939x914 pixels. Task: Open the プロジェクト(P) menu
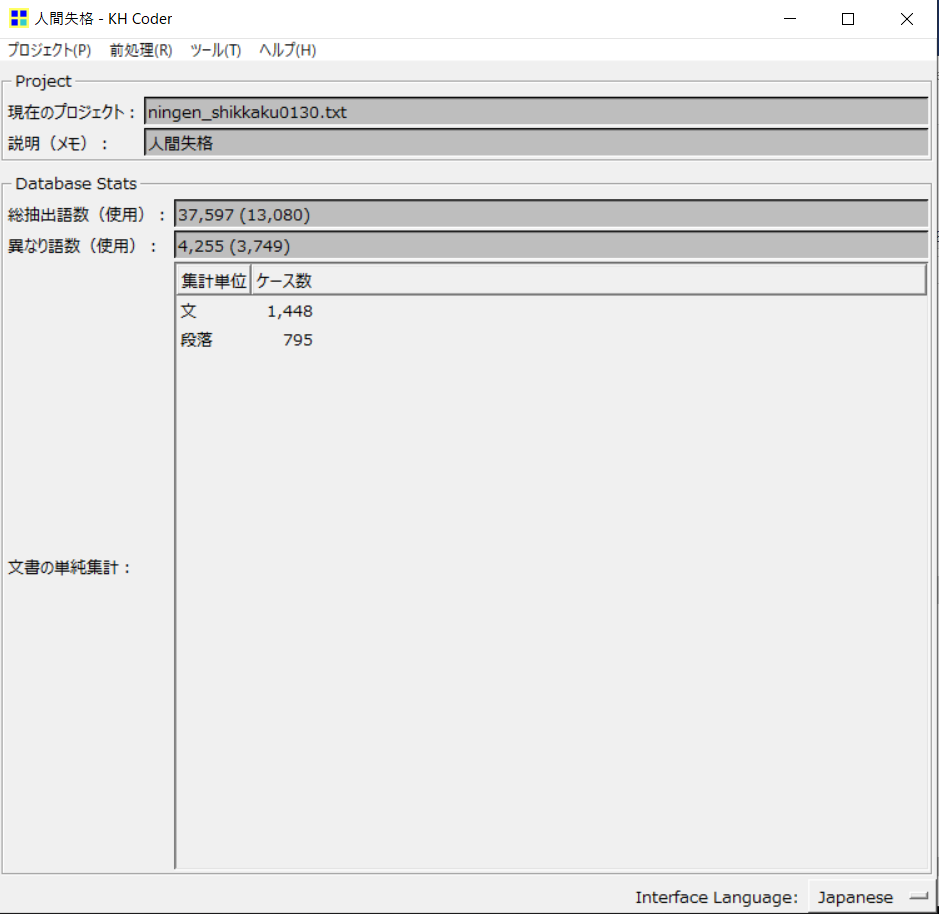(x=49, y=50)
